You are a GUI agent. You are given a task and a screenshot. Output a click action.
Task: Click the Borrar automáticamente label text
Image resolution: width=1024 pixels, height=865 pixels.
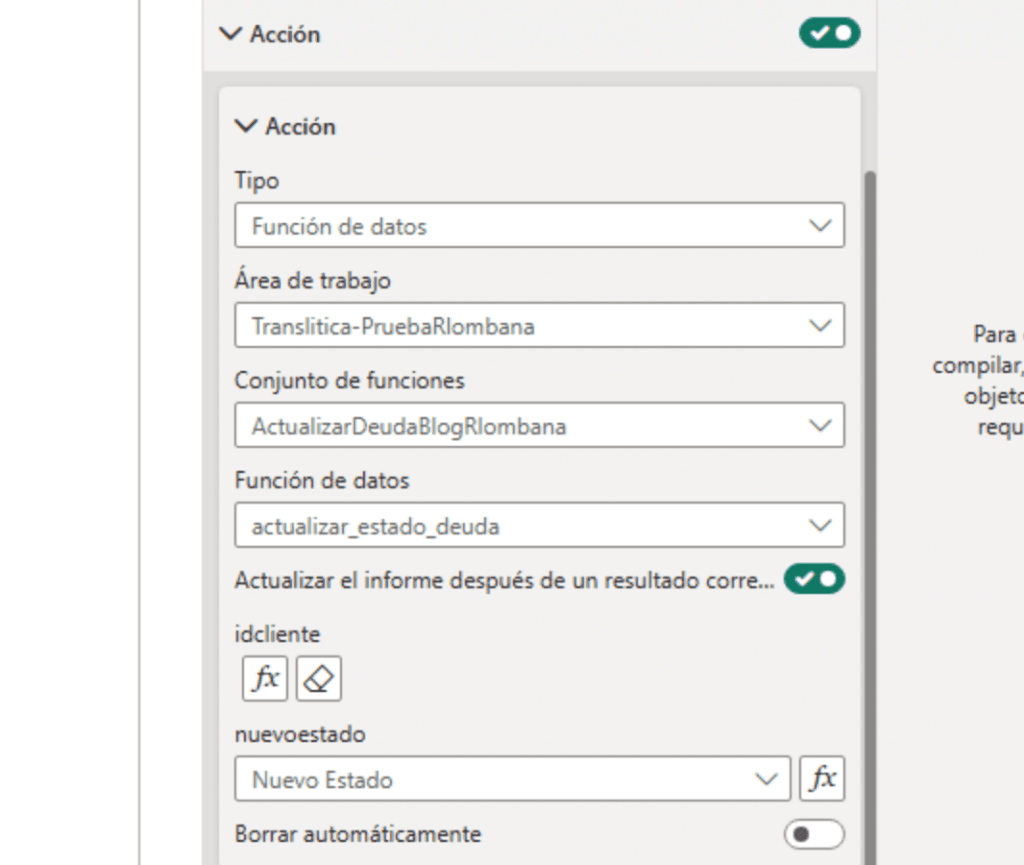pos(358,834)
